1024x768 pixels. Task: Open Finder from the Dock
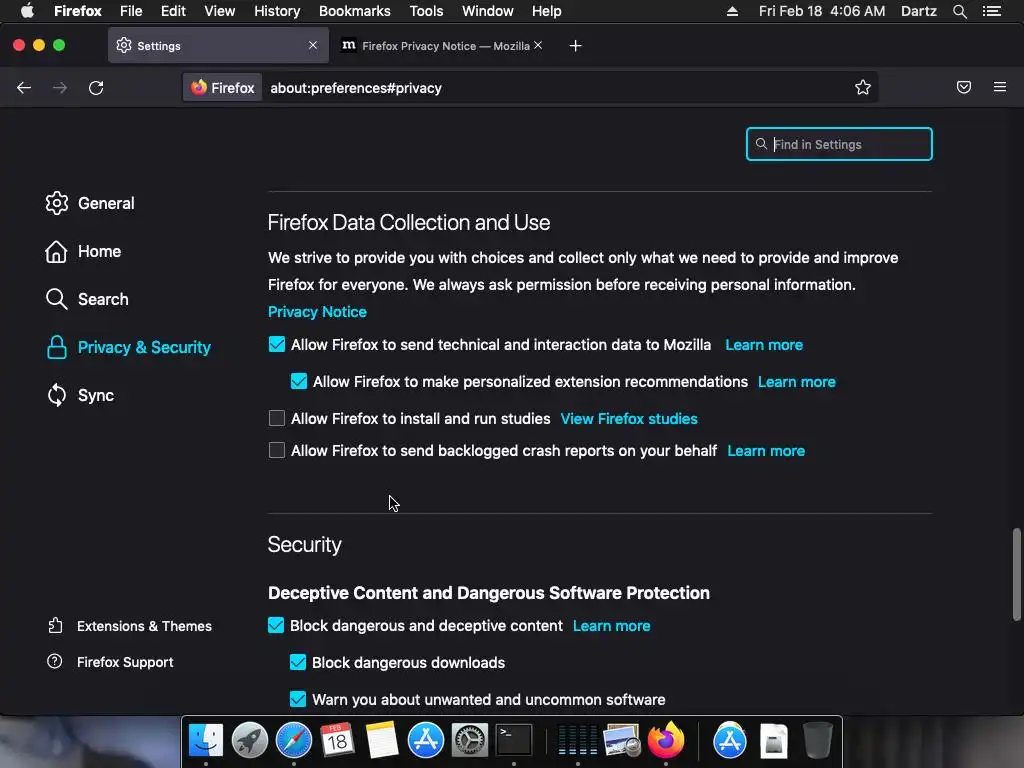click(x=206, y=741)
